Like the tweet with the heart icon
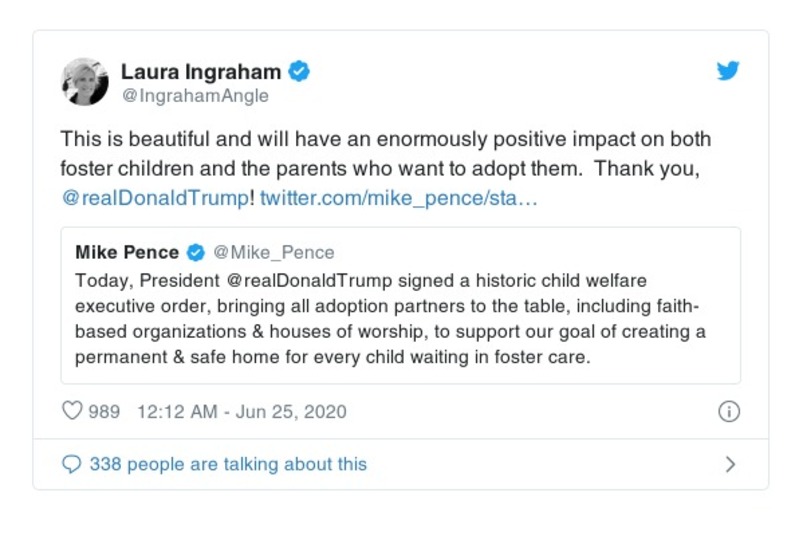Image resolution: width=799 pixels, height=536 pixels. click(x=71, y=411)
